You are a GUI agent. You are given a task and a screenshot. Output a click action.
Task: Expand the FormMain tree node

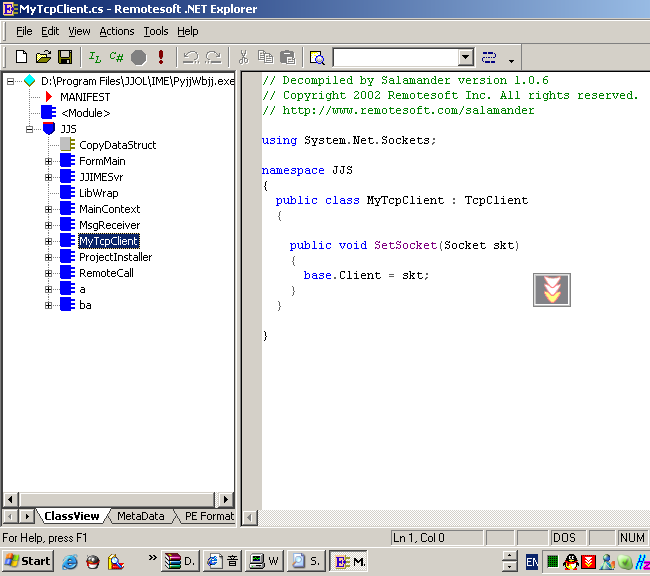(48, 161)
